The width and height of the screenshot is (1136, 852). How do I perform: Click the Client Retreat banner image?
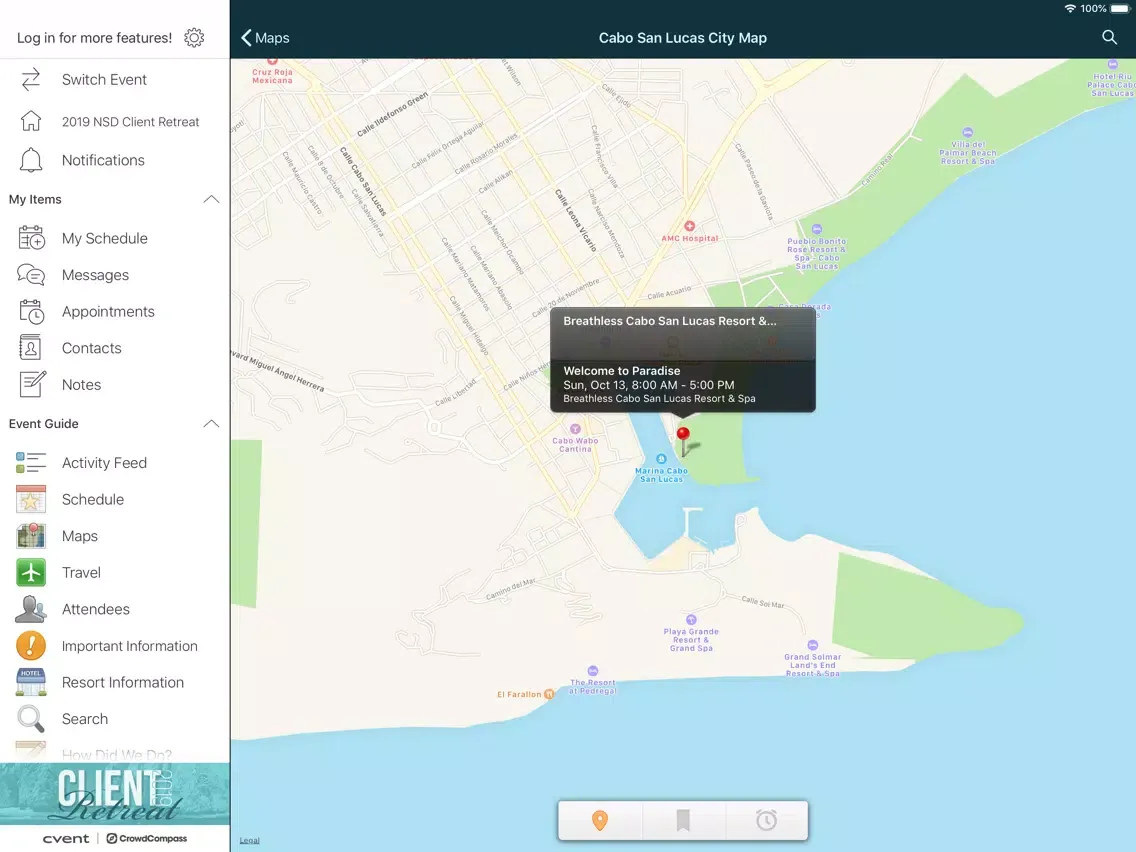coord(114,794)
